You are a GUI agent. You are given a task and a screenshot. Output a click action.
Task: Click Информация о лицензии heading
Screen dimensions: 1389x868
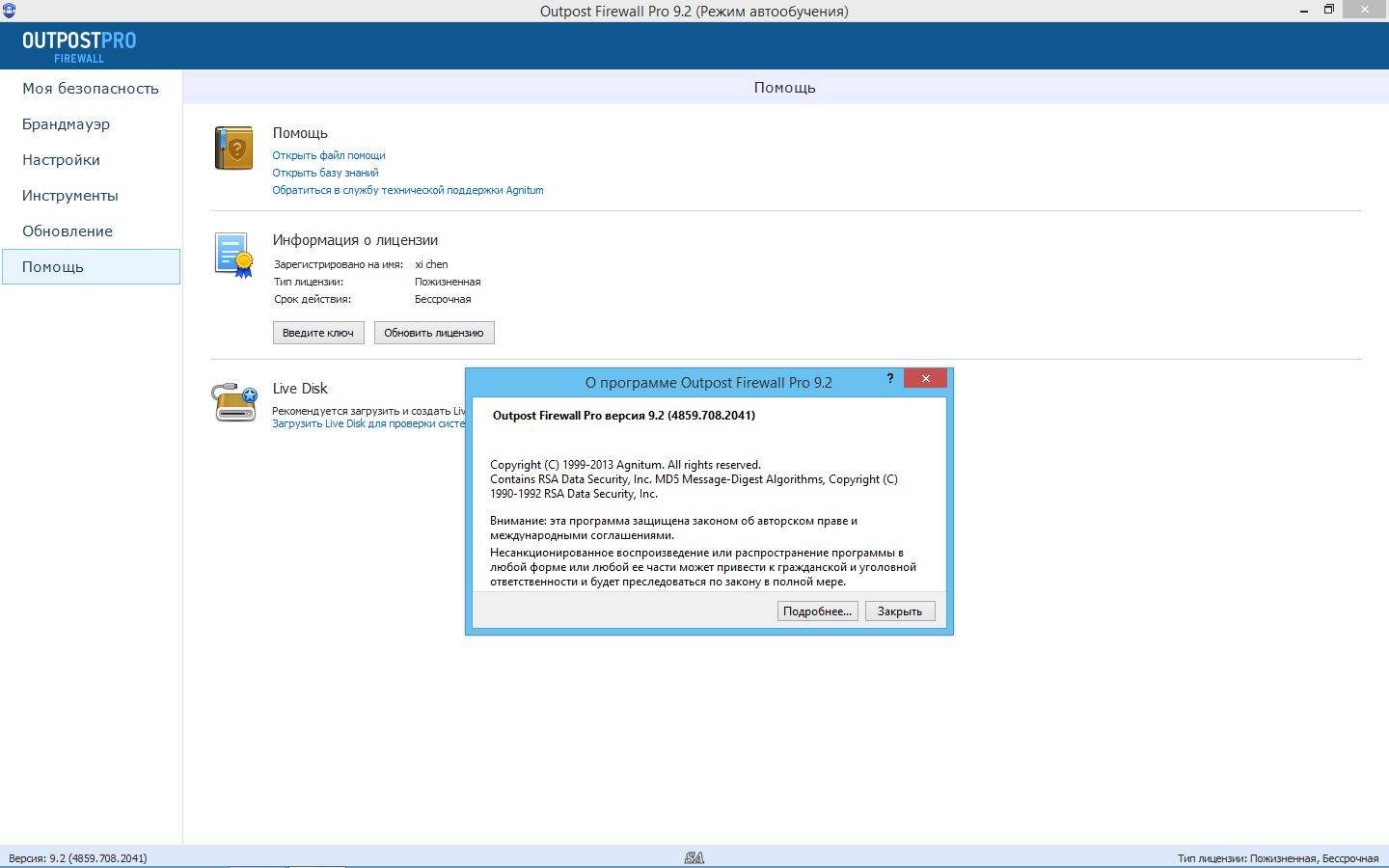coord(355,240)
